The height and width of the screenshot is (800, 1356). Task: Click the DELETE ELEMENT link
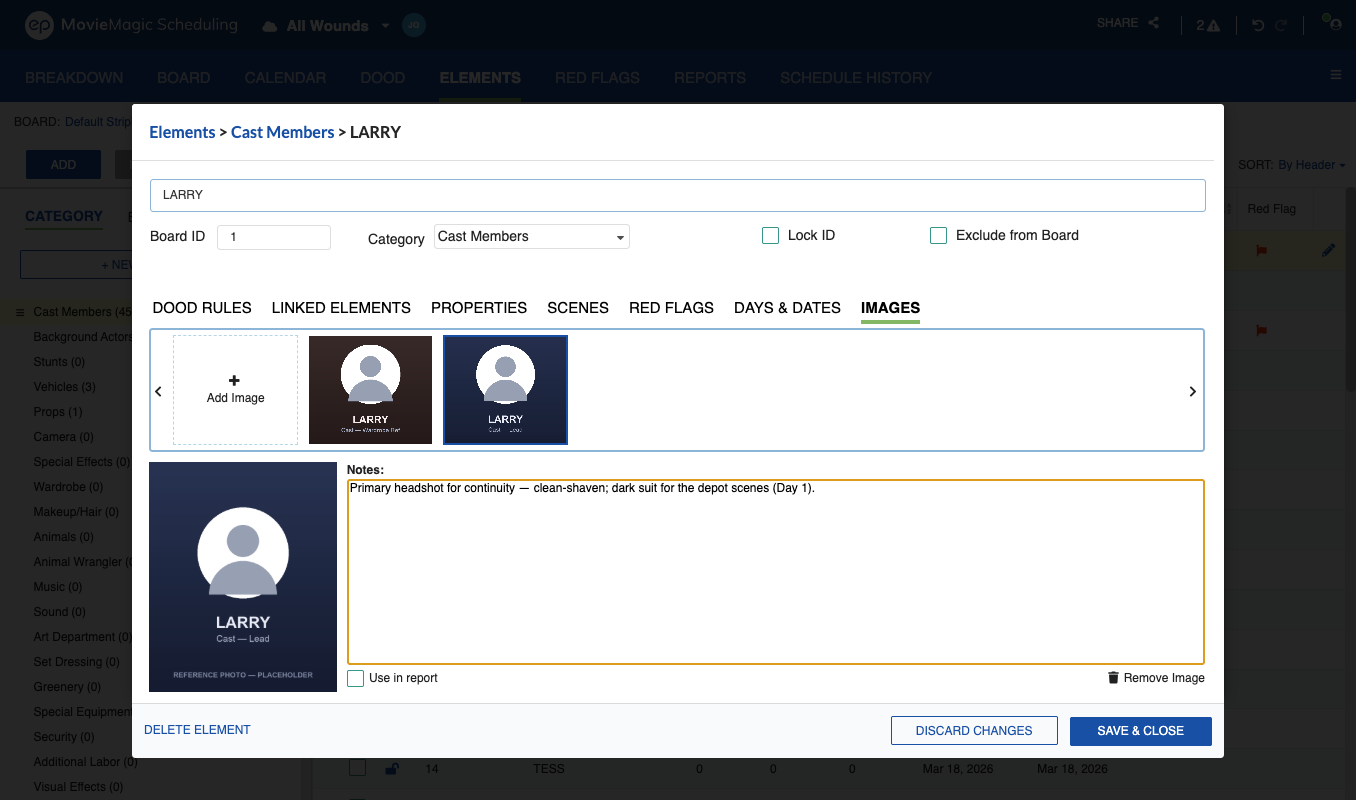click(x=197, y=730)
